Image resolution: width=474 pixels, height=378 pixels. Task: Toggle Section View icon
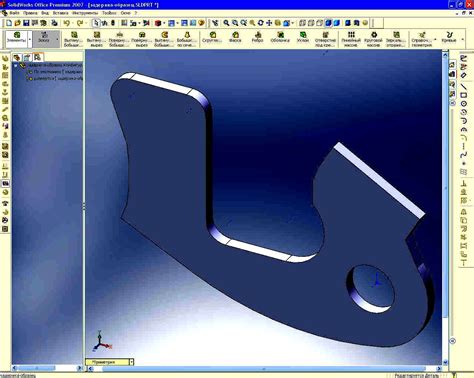pos(356,23)
